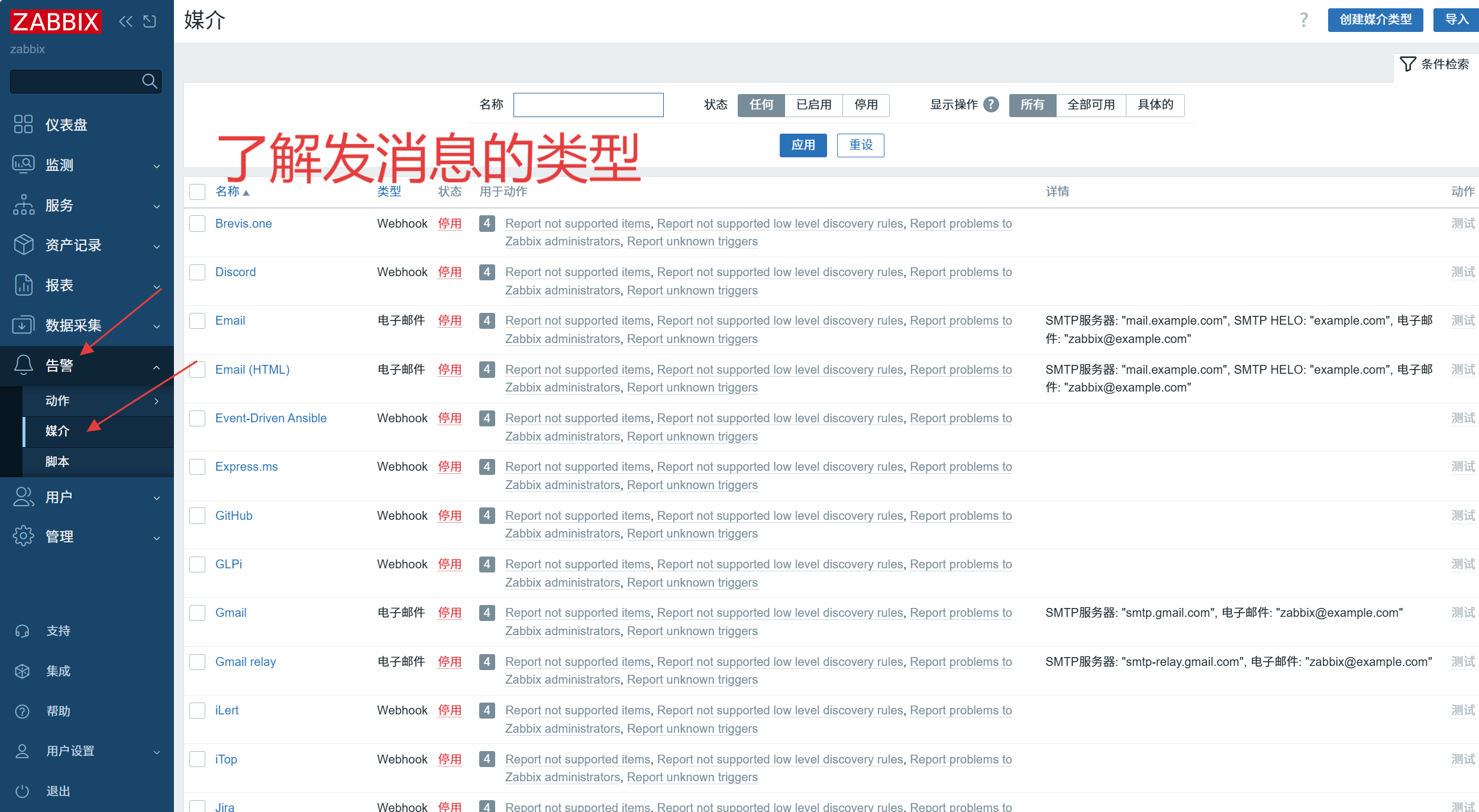Screen dimensions: 1479x812
Task: Select status filter 已启用
Action: point(813,105)
